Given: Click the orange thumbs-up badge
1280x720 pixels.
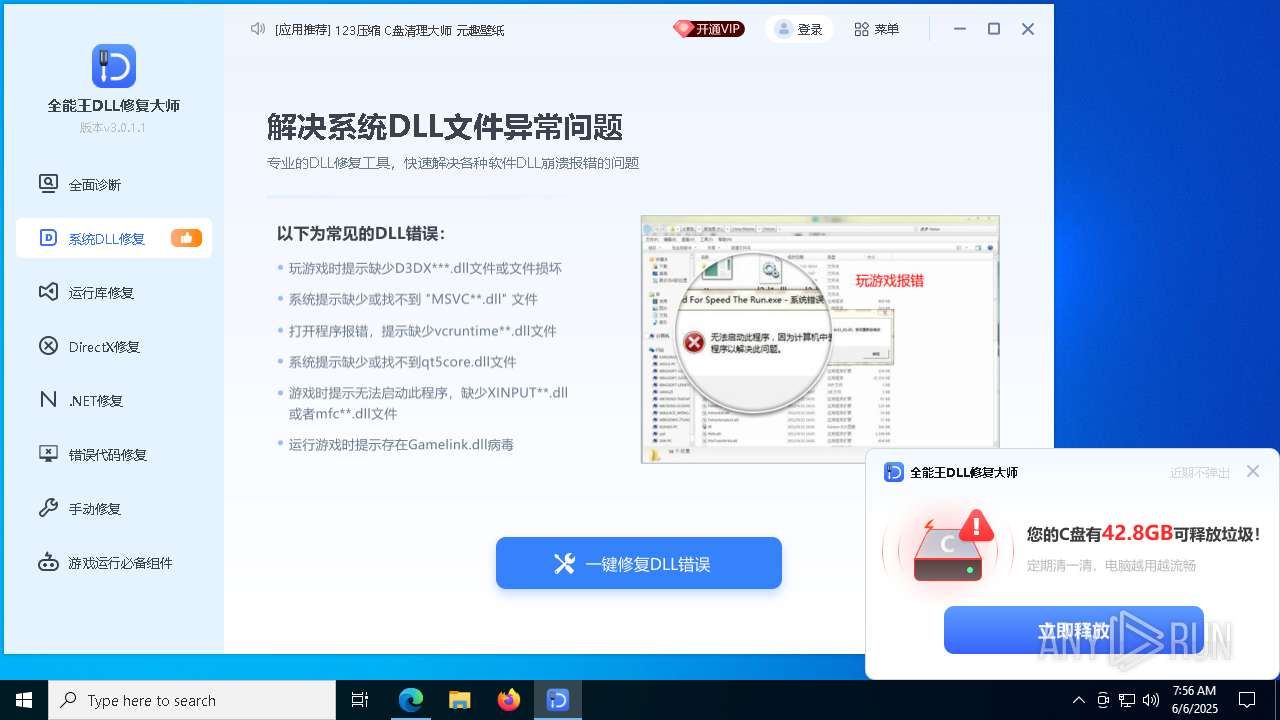Looking at the screenshot, I should point(186,238).
